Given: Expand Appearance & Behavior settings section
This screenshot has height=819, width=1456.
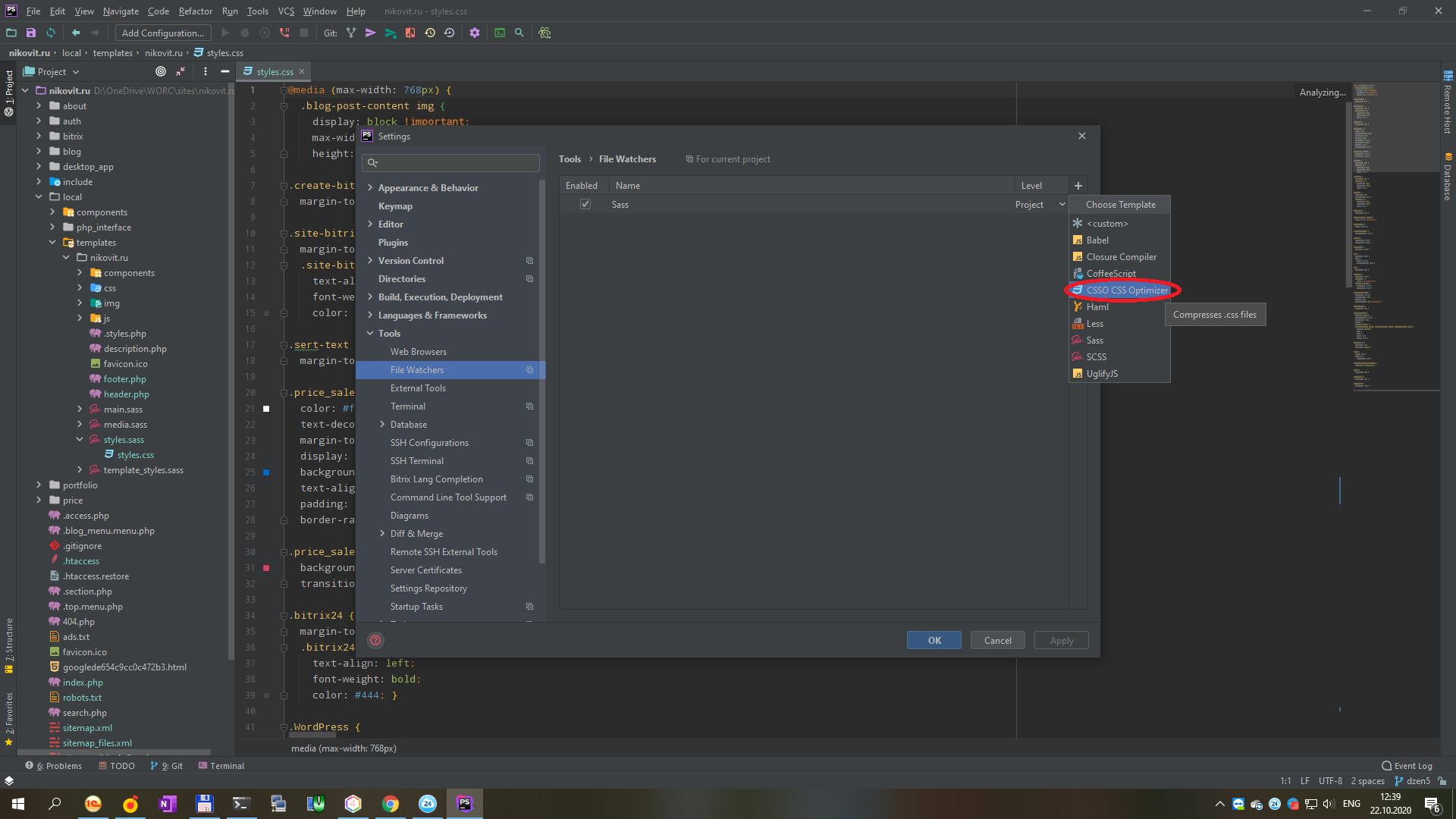Looking at the screenshot, I should tap(370, 188).
